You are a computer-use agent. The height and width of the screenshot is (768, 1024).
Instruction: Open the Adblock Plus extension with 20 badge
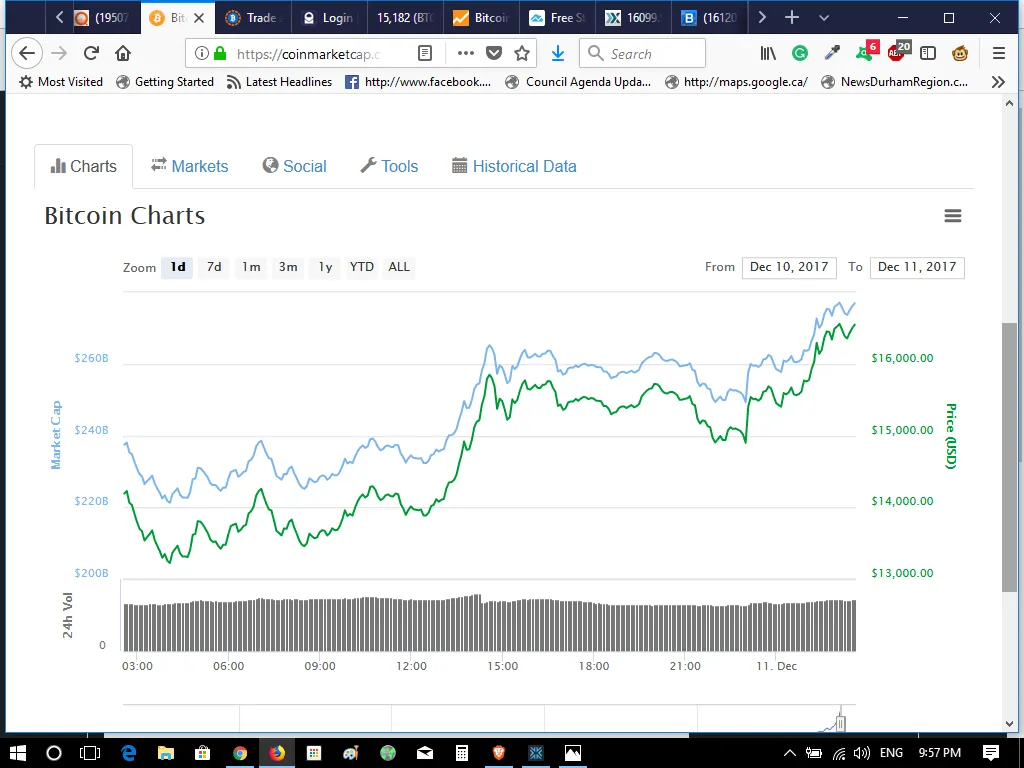click(898, 52)
